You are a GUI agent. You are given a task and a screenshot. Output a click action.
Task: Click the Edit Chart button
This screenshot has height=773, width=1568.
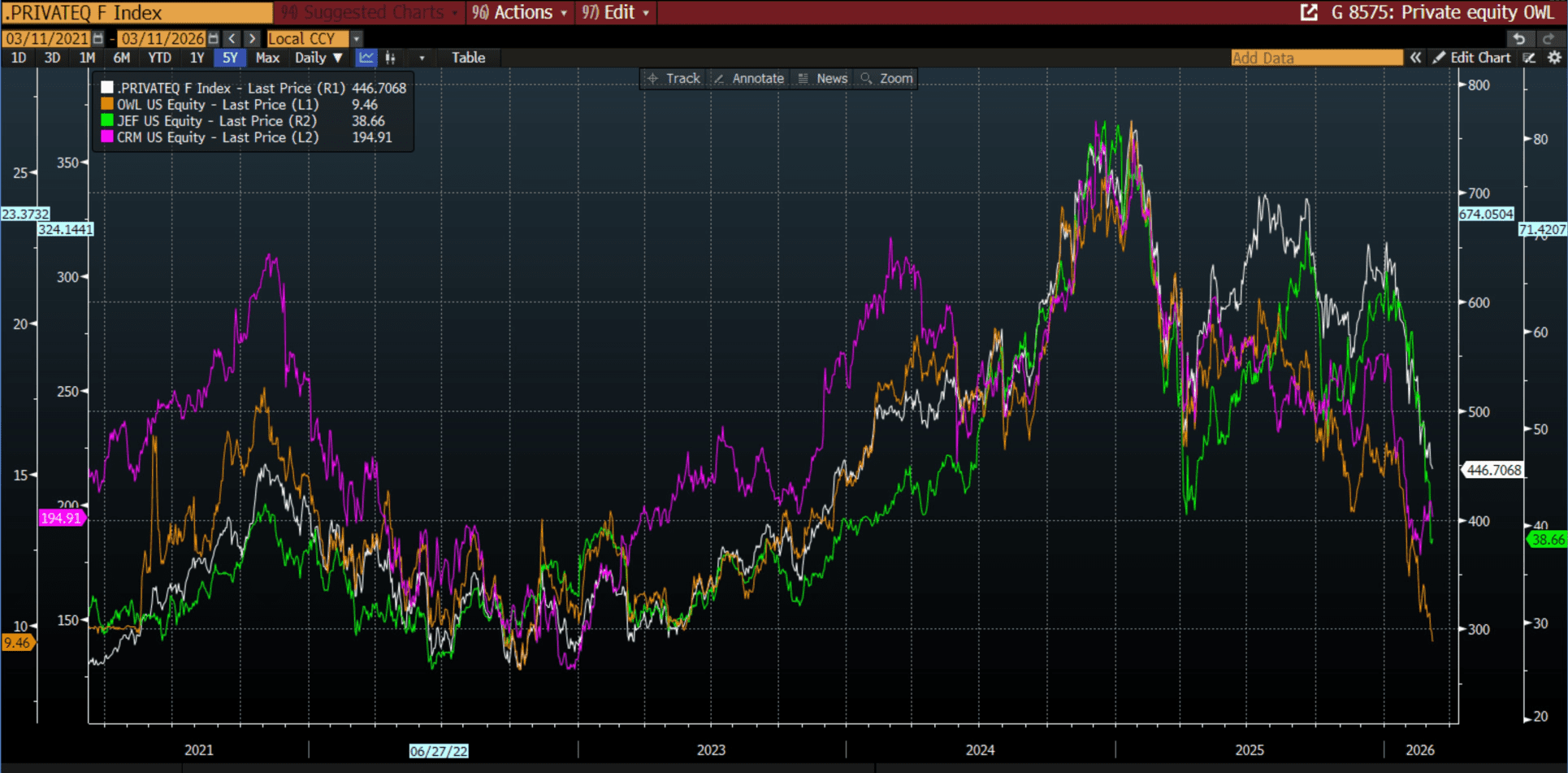tap(1472, 58)
